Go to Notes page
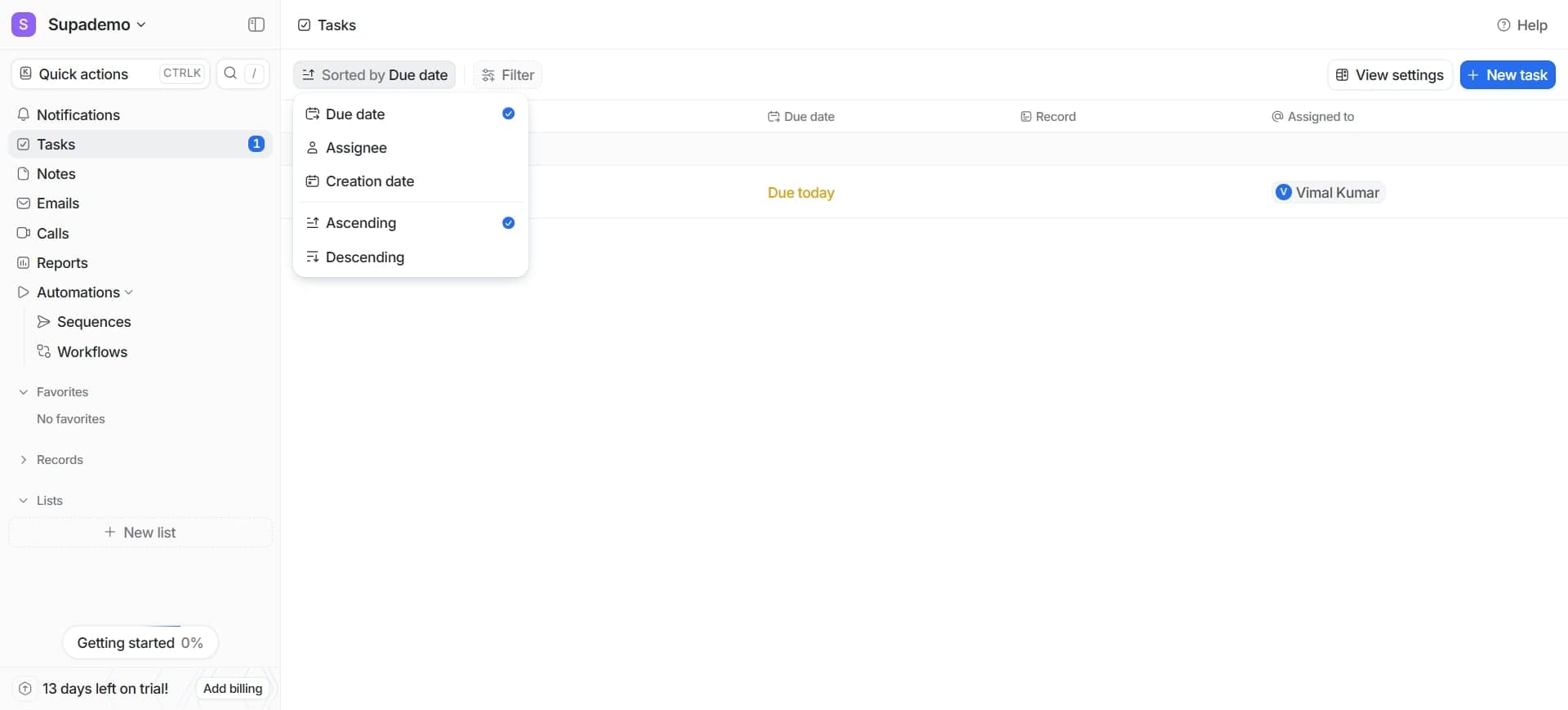 [140, 173]
